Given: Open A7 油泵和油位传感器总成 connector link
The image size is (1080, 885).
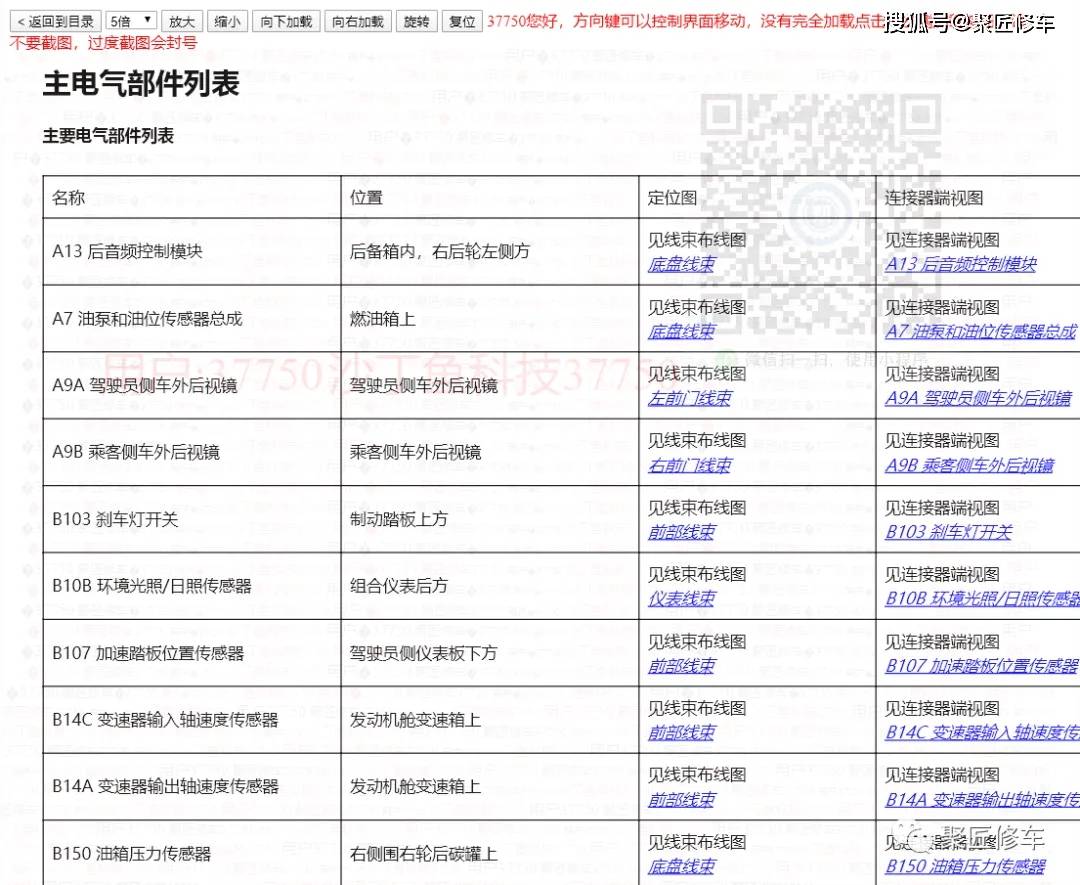Looking at the screenshot, I should [x=980, y=332].
